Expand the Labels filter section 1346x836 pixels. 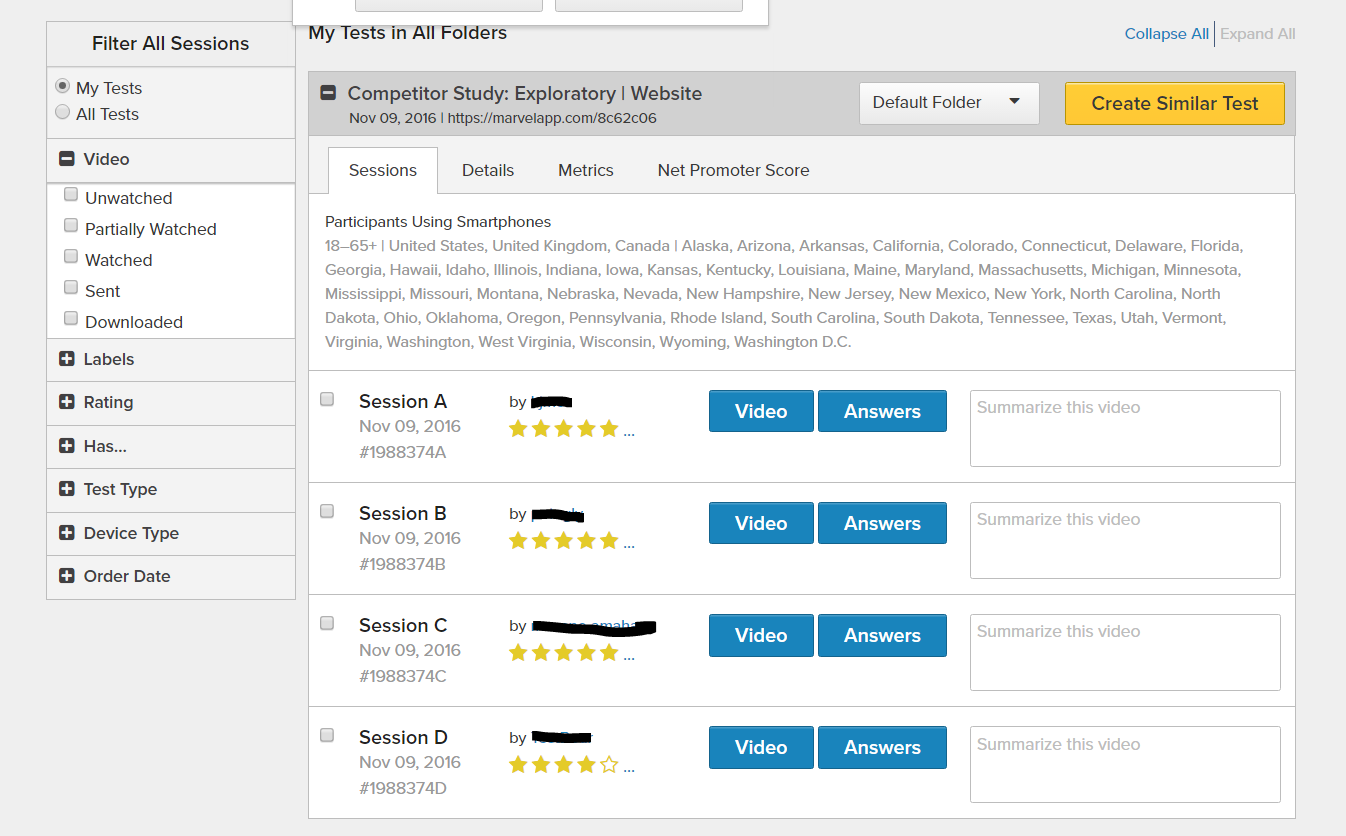[x=67, y=359]
